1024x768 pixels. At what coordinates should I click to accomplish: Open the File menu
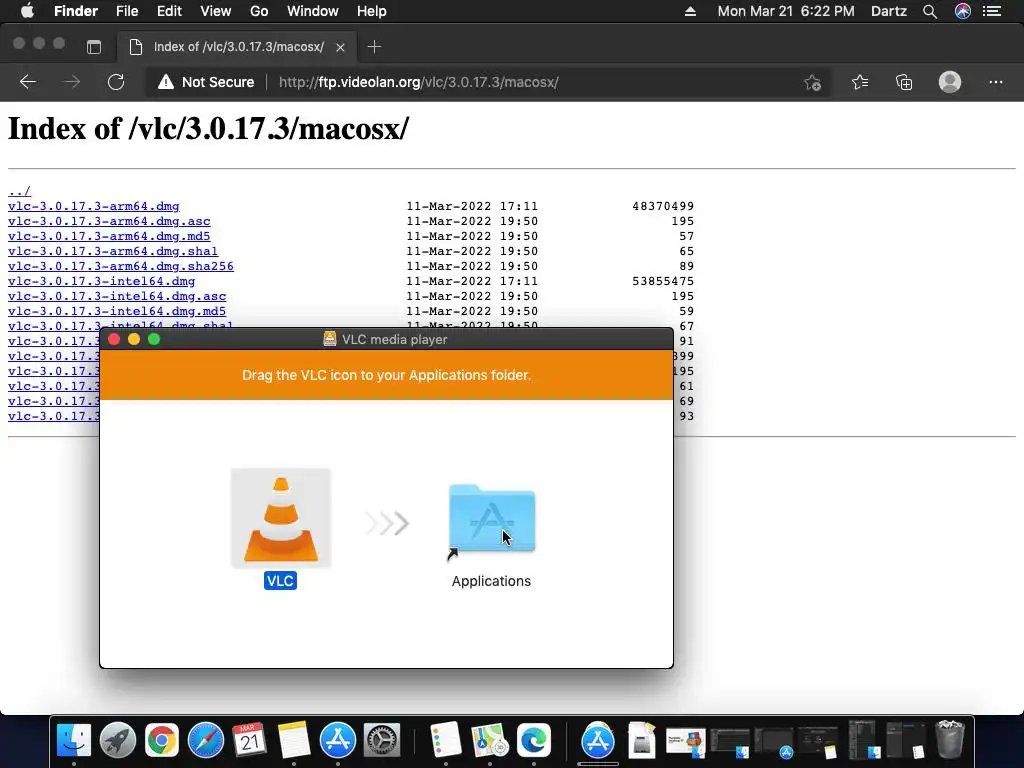click(127, 11)
